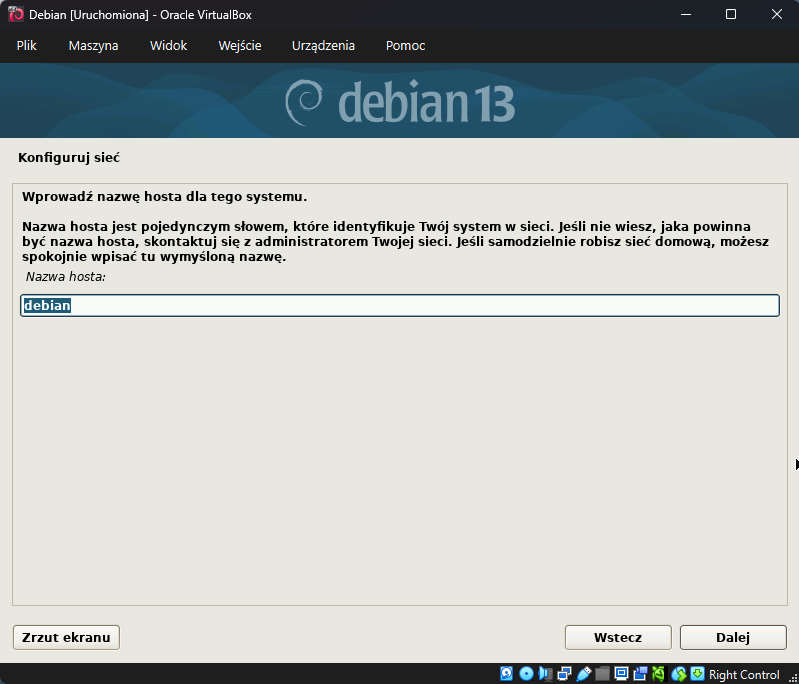799x684 pixels.
Task: Open the Maszyna menu
Action: (x=93, y=46)
